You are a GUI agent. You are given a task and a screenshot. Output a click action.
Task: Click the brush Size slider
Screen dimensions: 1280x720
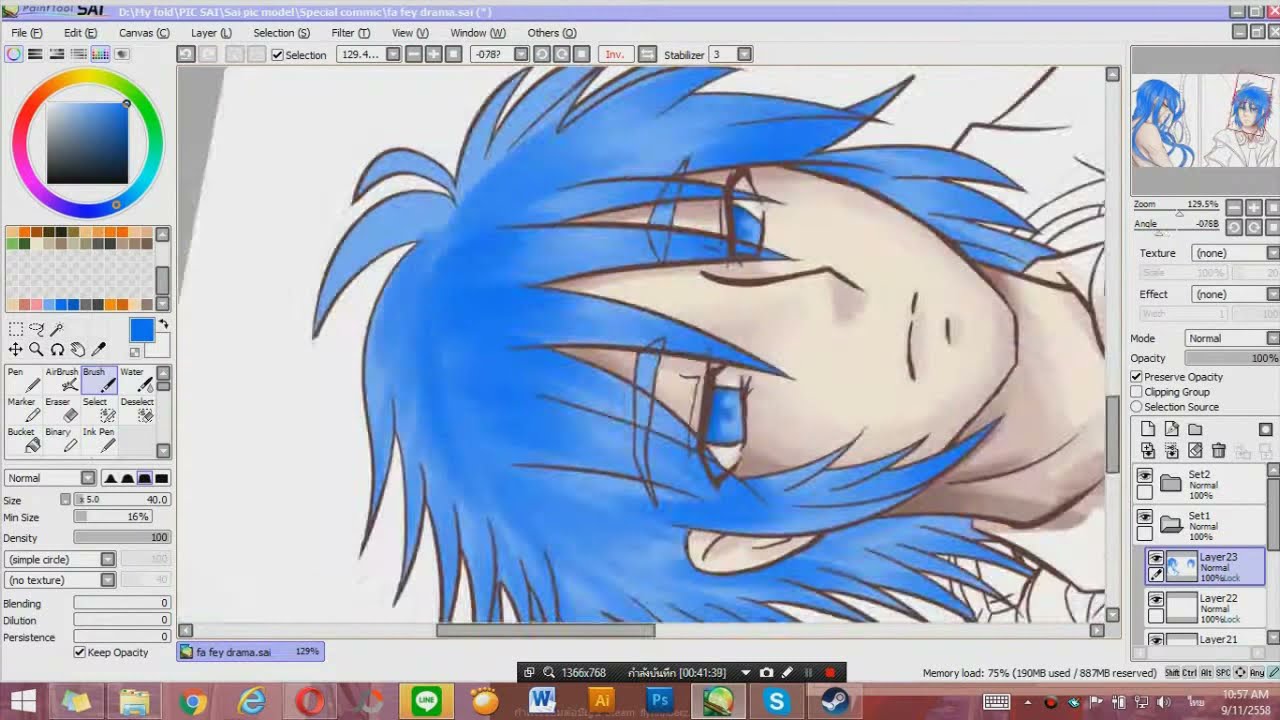pyautogui.click(x=121, y=499)
